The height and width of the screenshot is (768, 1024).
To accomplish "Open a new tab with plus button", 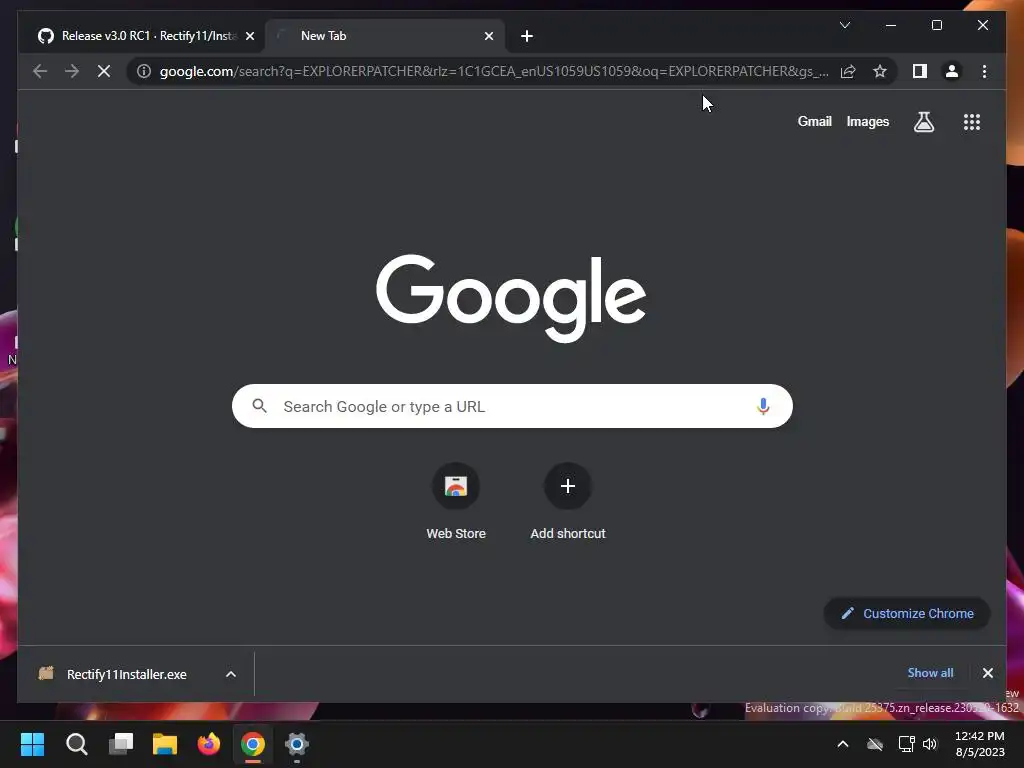I will [527, 36].
